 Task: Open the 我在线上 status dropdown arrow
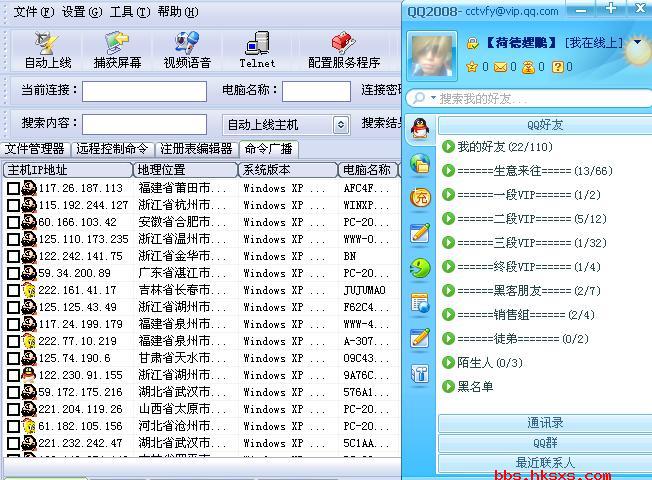[638, 43]
